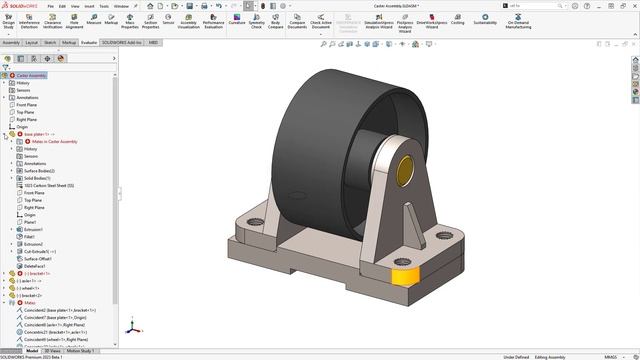Open the Costing tool
The image size is (640, 360).
pyautogui.click(x=458, y=19)
